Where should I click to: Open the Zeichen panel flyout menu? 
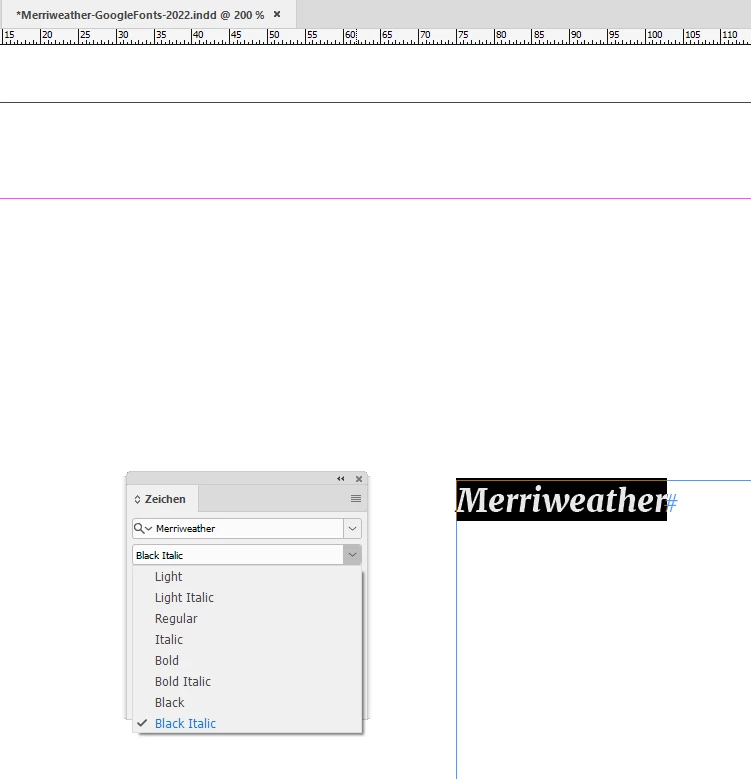[x=356, y=498]
